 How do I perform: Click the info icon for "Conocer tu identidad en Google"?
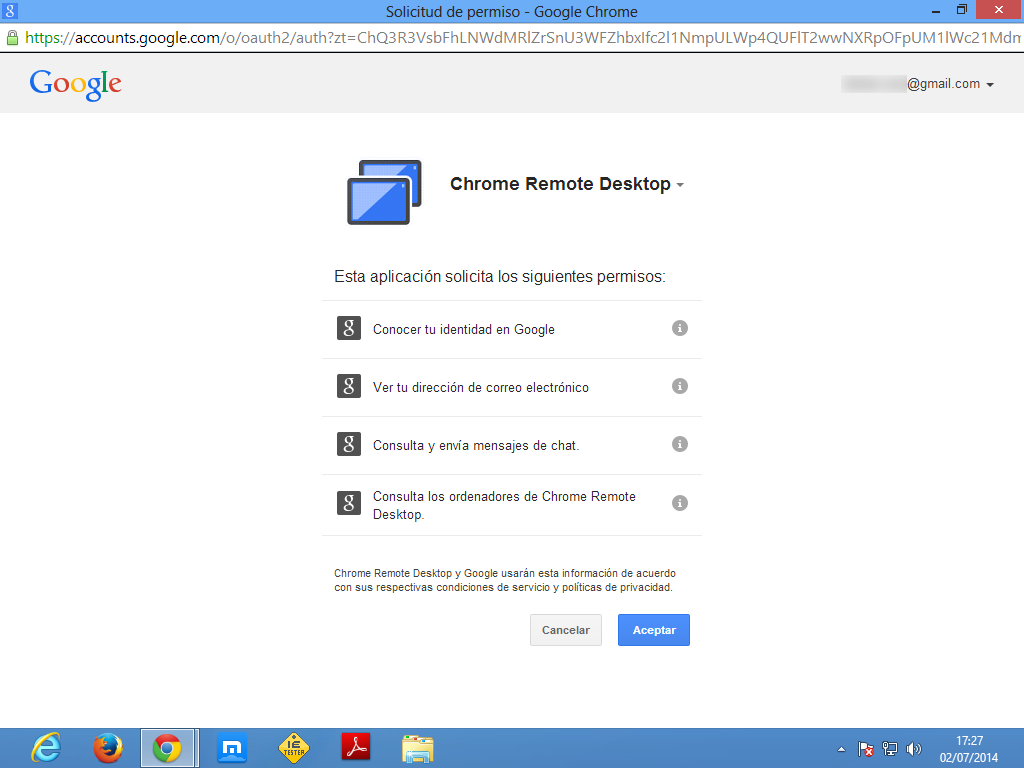point(680,328)
